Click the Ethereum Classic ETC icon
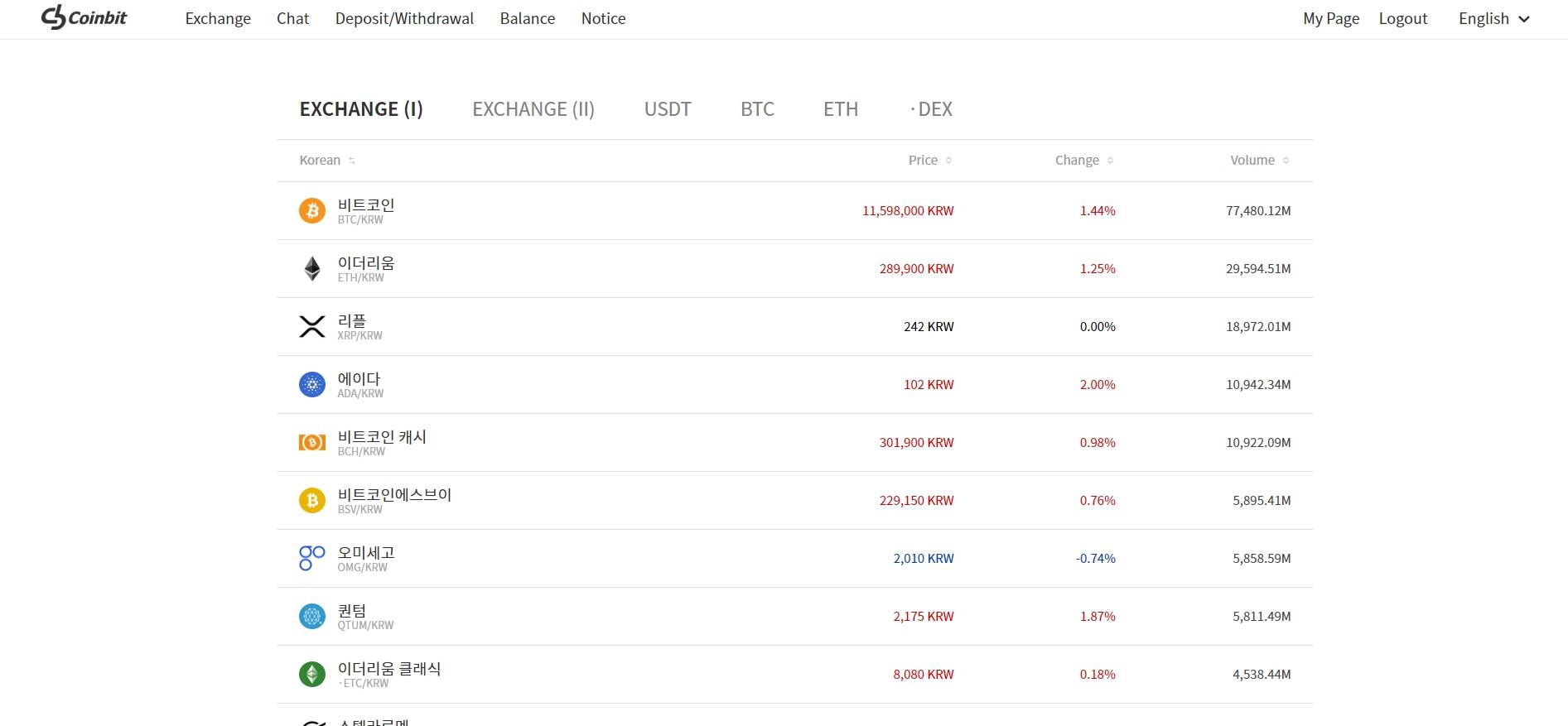Screen dimensions: 1568x726 (x=312, y=675)
